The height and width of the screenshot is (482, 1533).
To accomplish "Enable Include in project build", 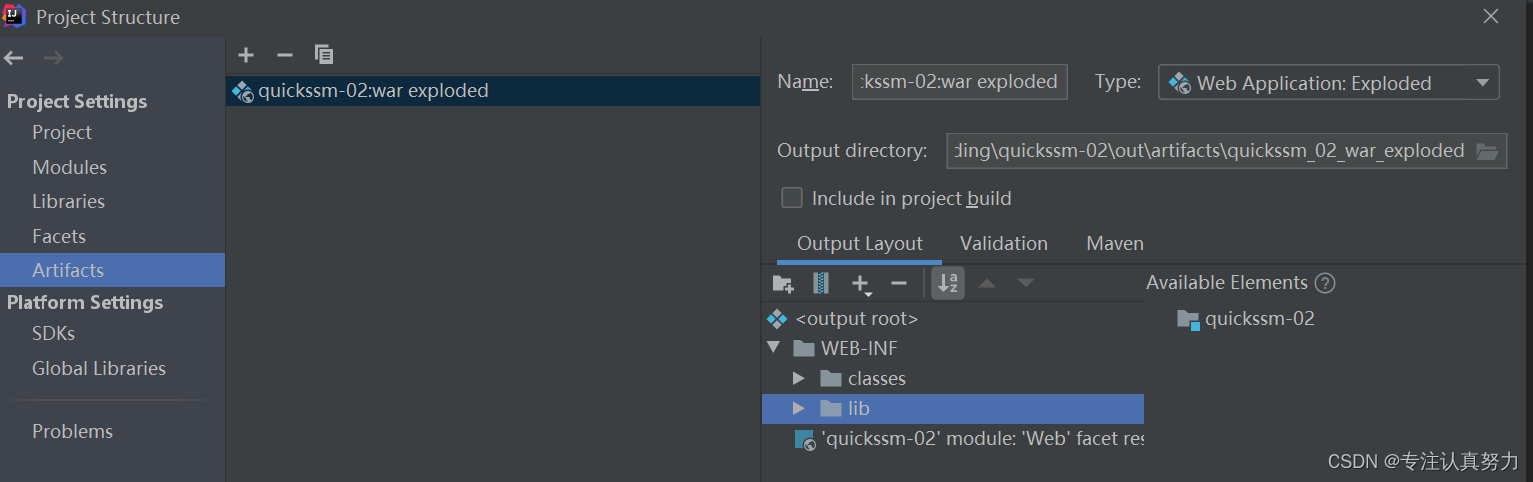I will pyautogui.click(x=792, y=198).
